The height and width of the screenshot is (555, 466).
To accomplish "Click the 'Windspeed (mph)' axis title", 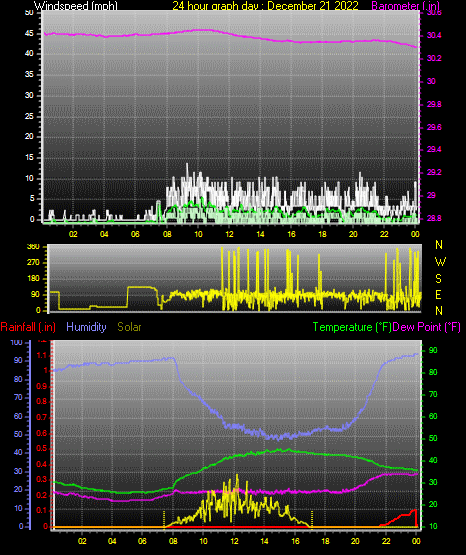I will click(76, 5).
